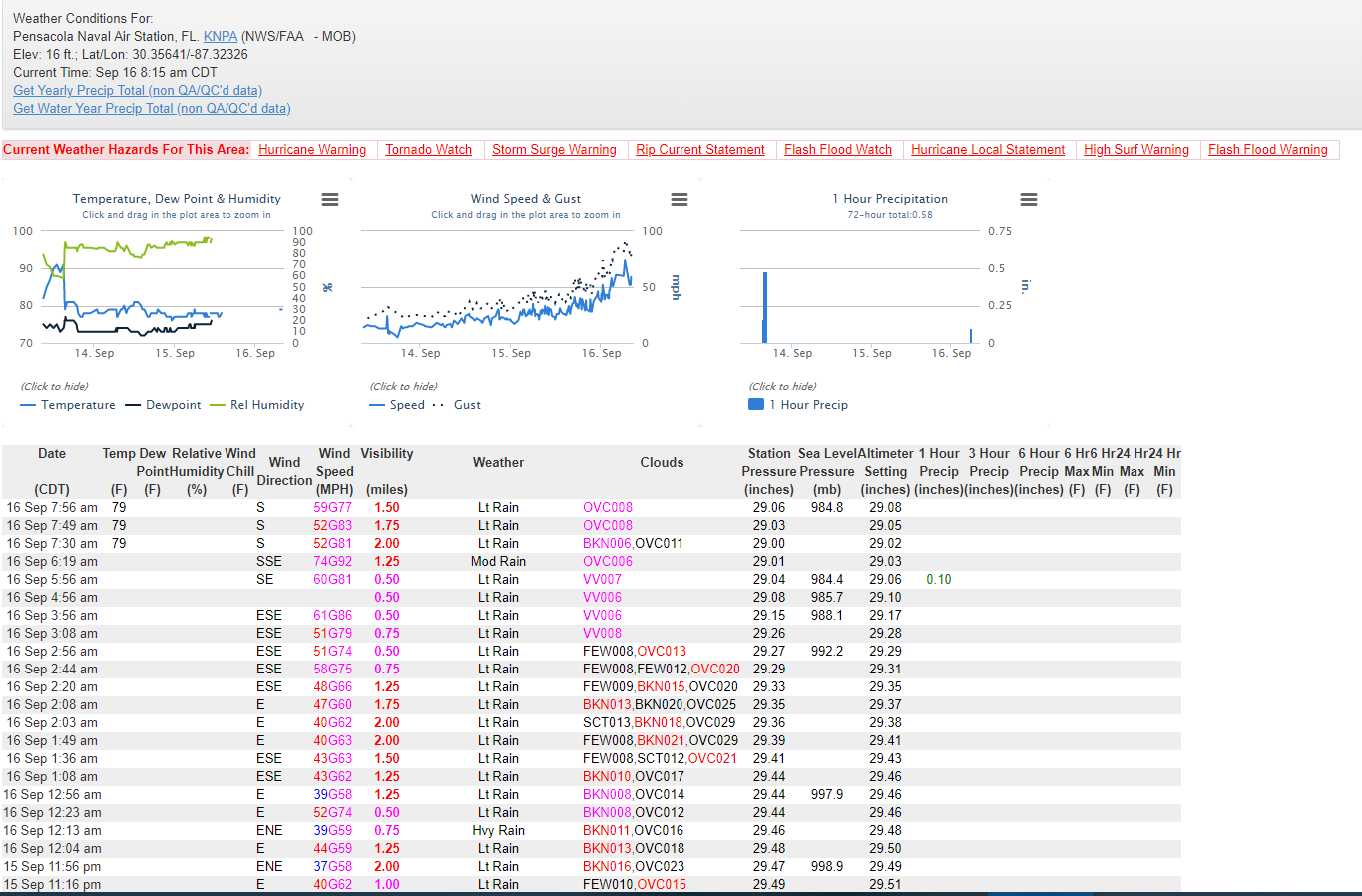Screen dimensions: 1362x896
Task: Click the Temperature chart title
Action: click(x=177, y=199)
